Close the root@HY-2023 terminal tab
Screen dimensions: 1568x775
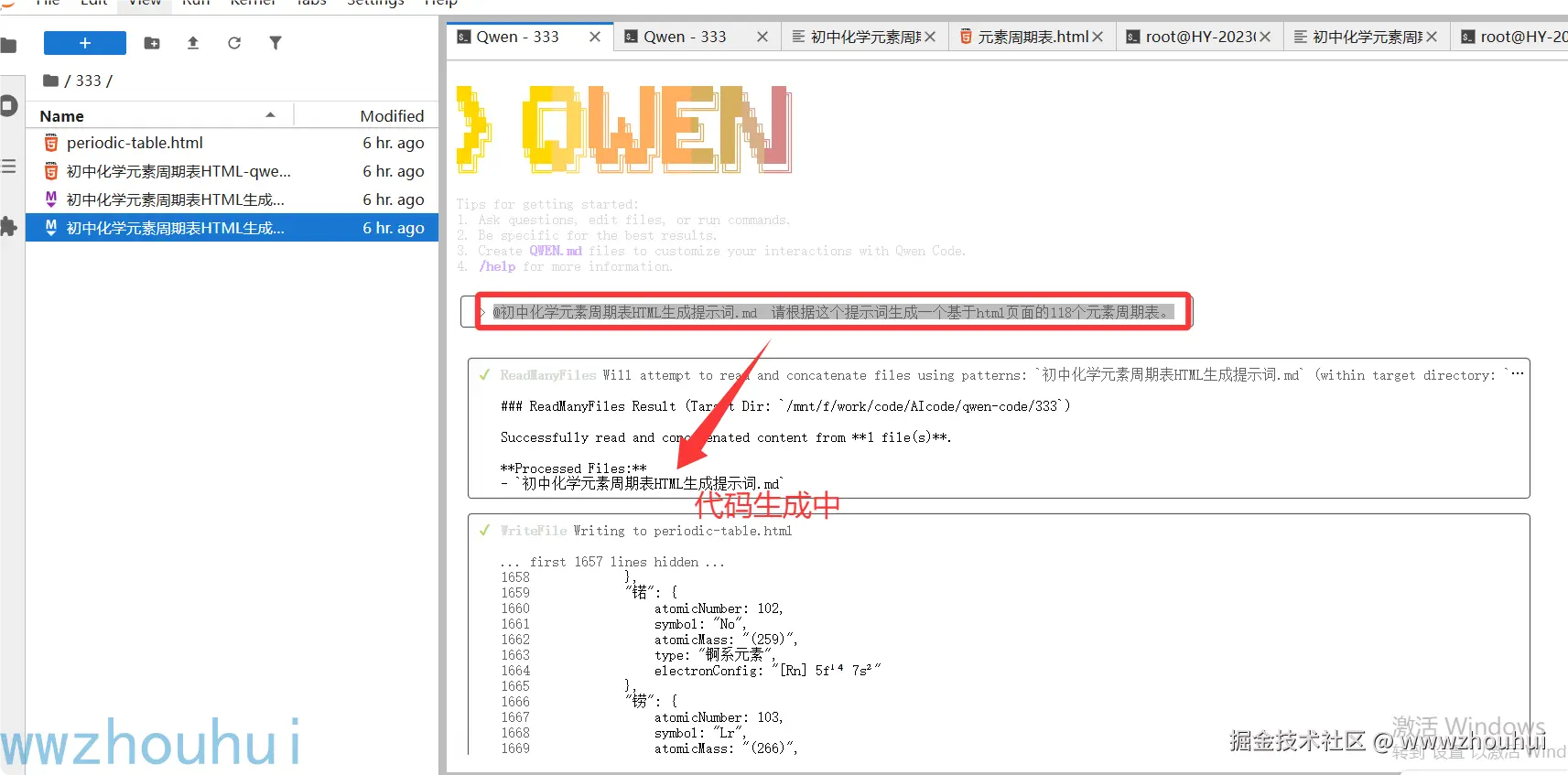point(1265,37)
